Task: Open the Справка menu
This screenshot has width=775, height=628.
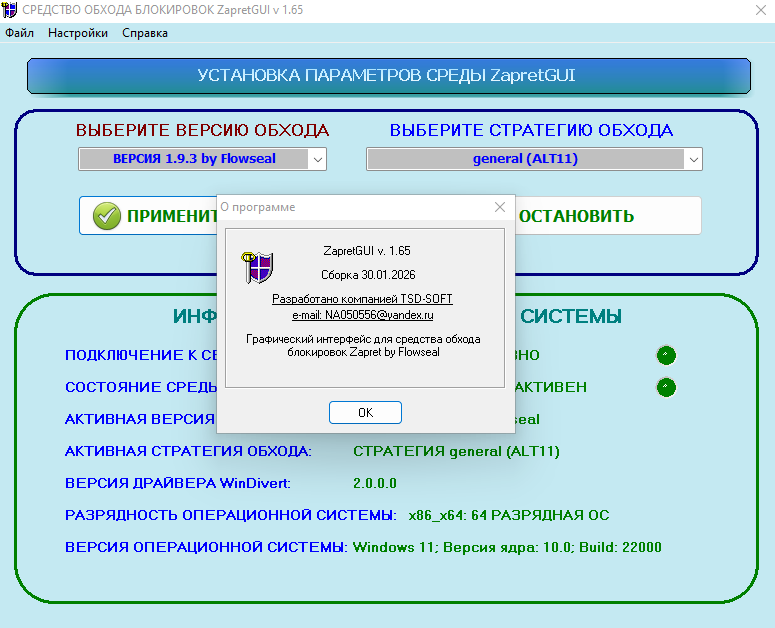Action: coord(145,33)
